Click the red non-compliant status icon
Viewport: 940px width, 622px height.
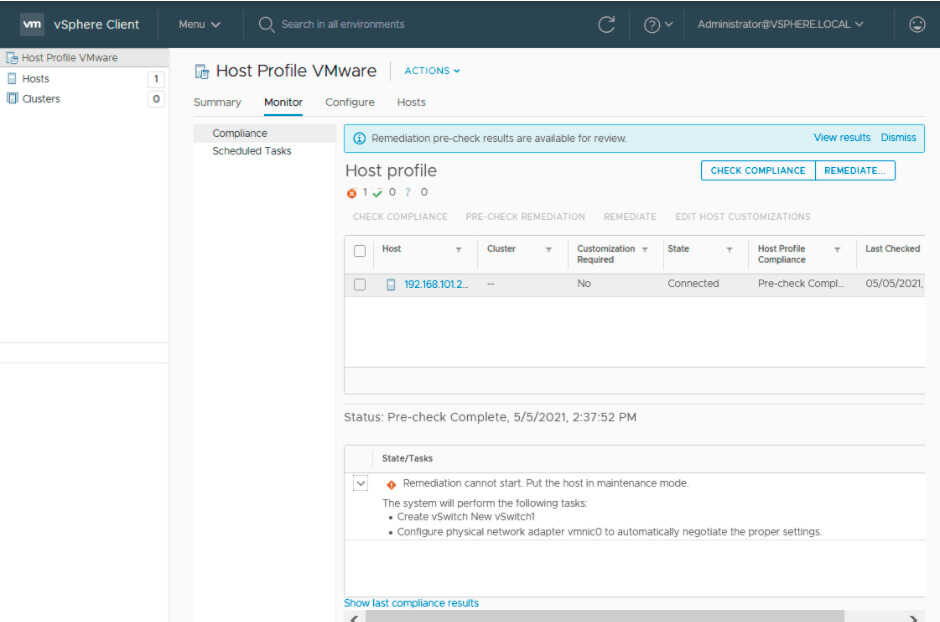[x=352, y=193]
